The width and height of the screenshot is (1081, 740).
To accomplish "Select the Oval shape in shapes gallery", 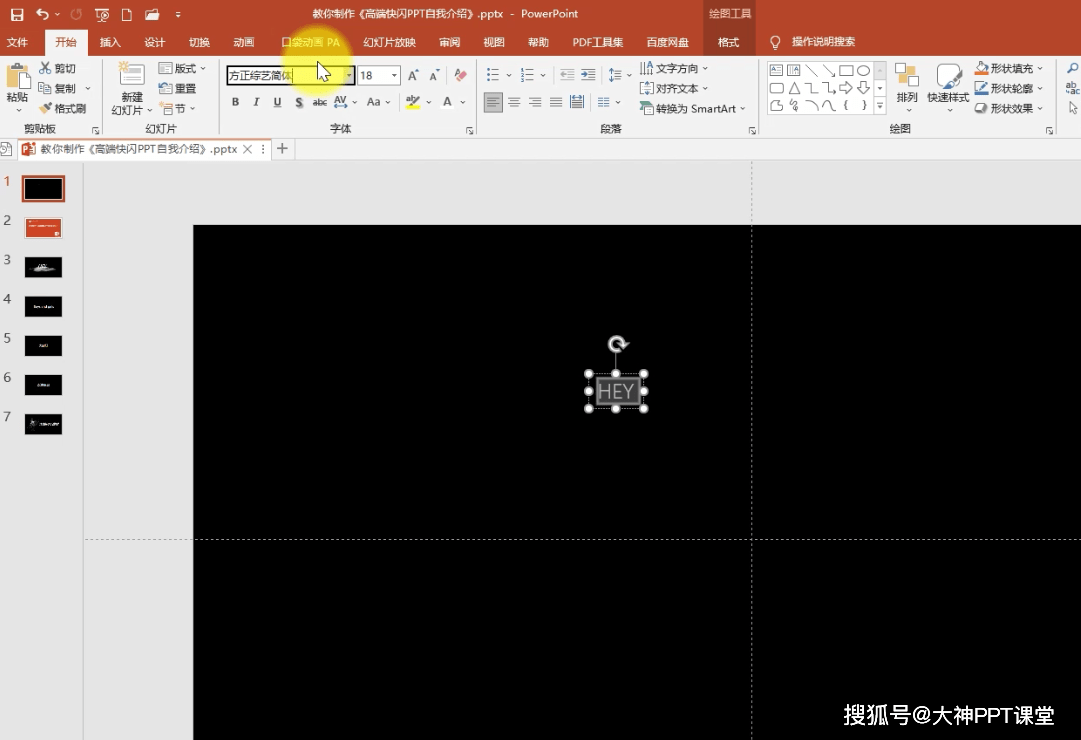I will coord(863,70).
